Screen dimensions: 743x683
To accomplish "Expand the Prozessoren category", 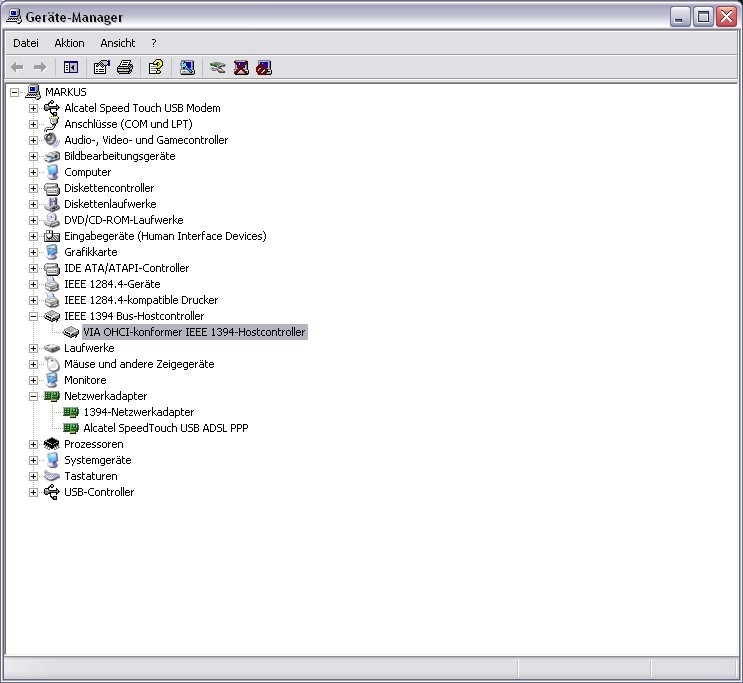I will pos(33,444).
